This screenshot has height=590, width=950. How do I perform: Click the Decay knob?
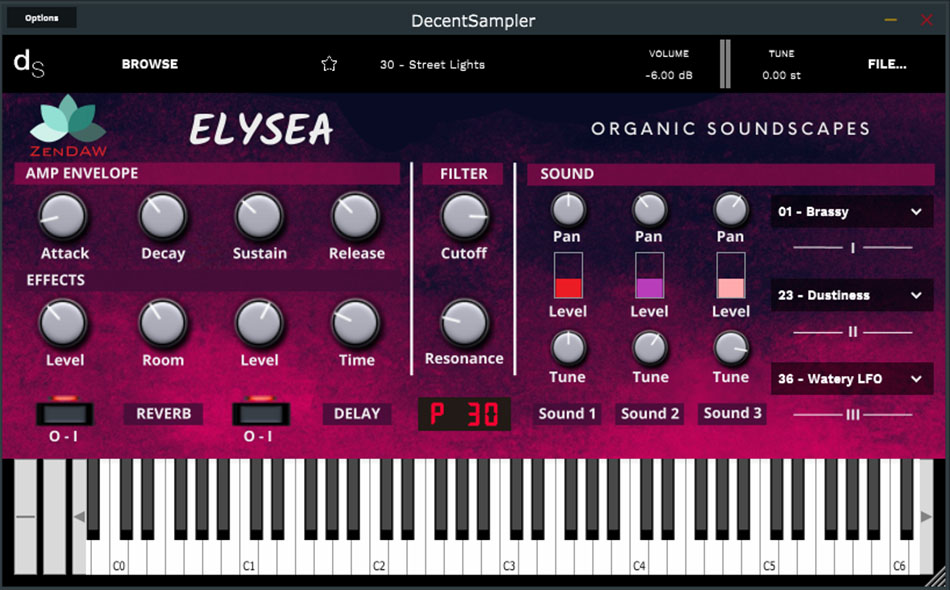162,216
